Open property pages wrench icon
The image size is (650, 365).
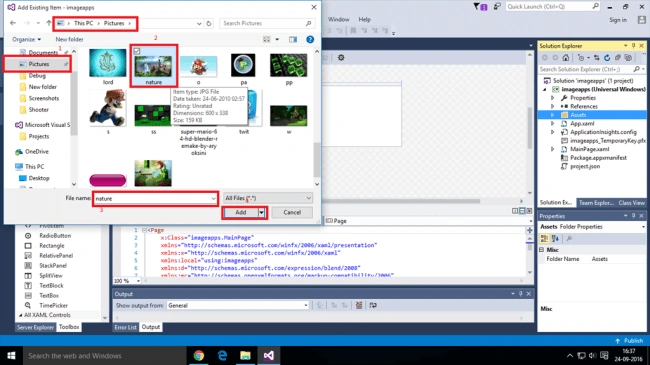(x=570, y=238)
